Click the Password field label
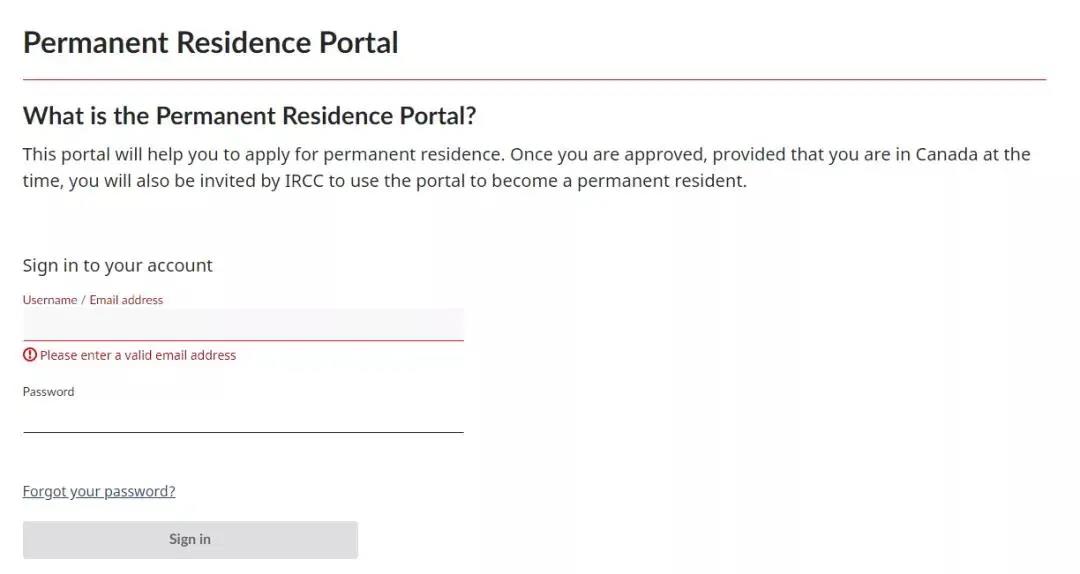The width and height of the screenshot is (1080, 574). [x=48, y=391]
